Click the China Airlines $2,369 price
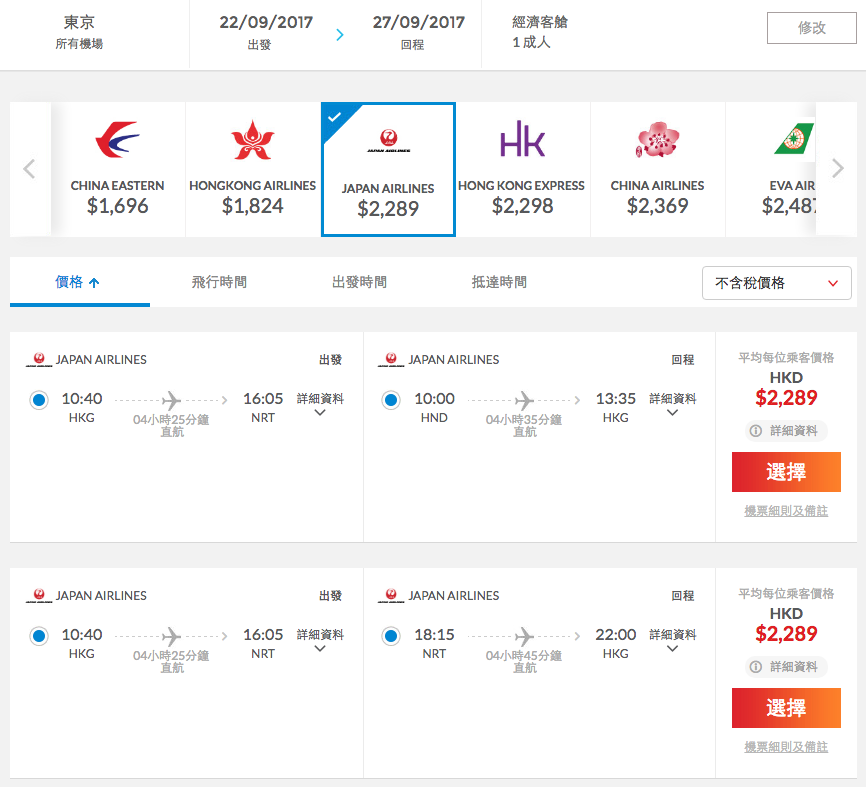The width and height of the screenshot is (866, 787). 657,206
